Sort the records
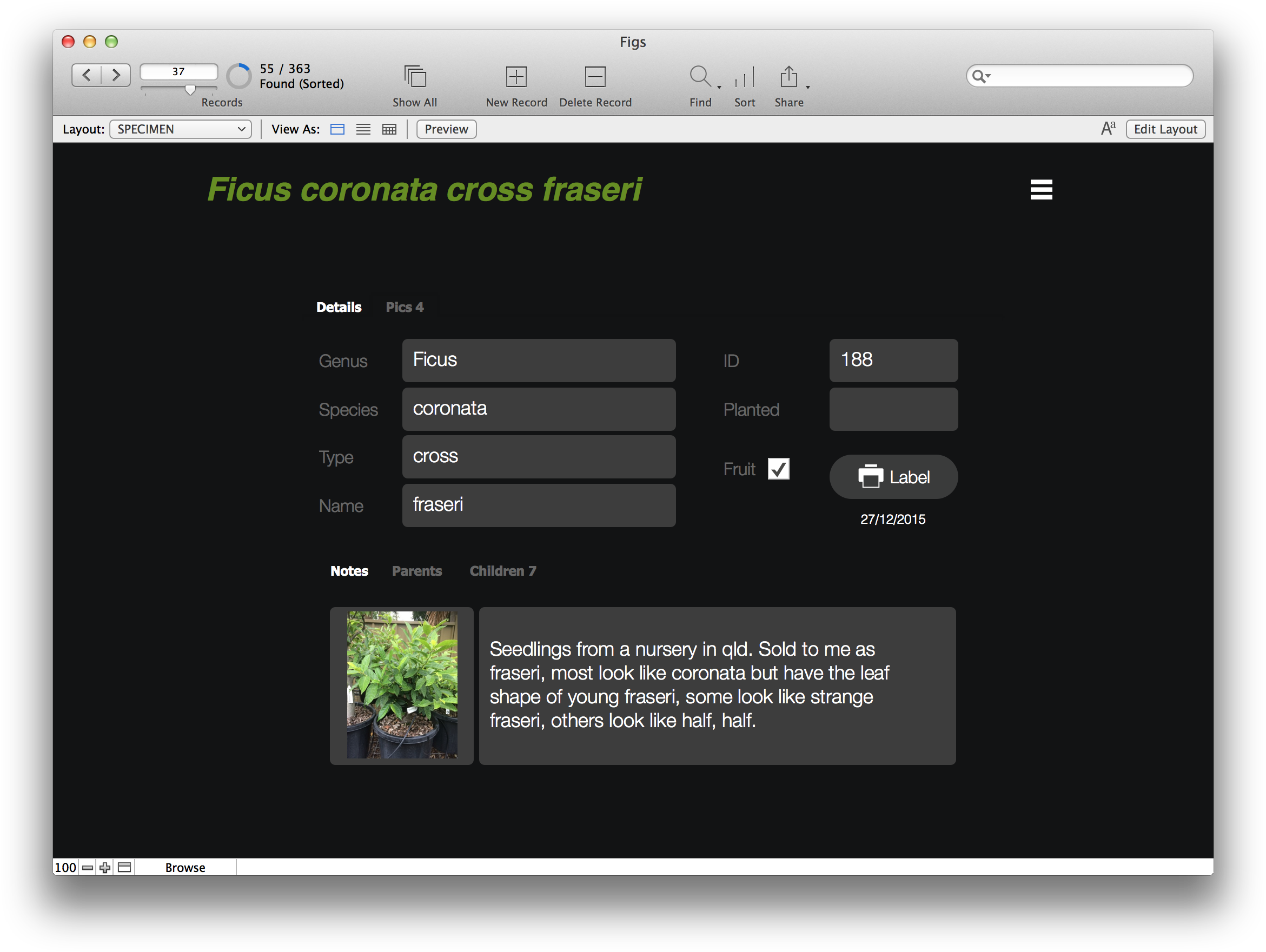The height and width of the screenshot is (952, 1266). (x=744, y=76)
